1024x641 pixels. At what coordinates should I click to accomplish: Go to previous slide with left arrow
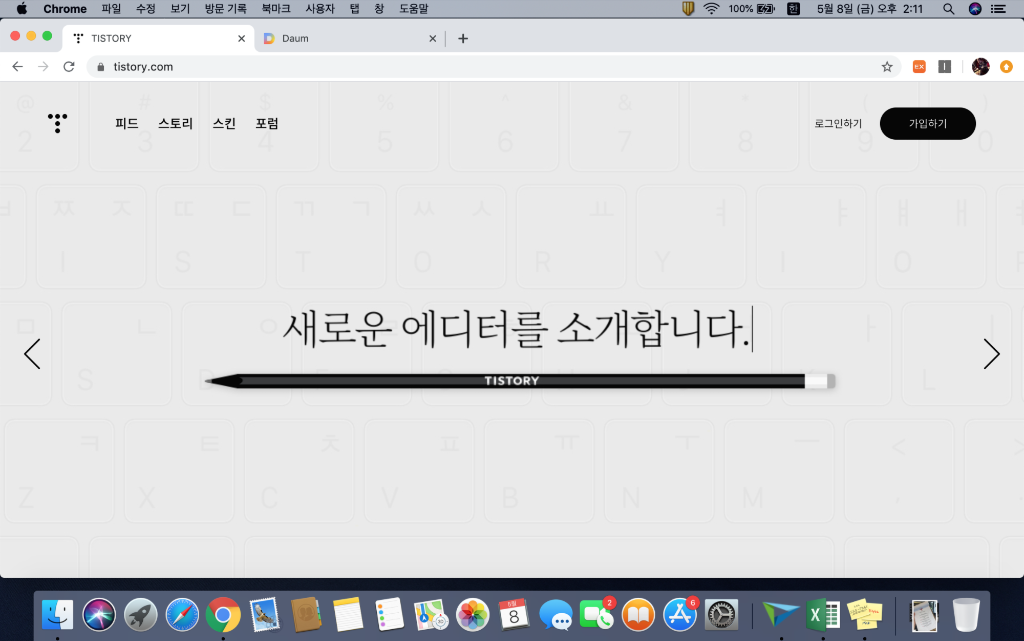coord(32,354)
